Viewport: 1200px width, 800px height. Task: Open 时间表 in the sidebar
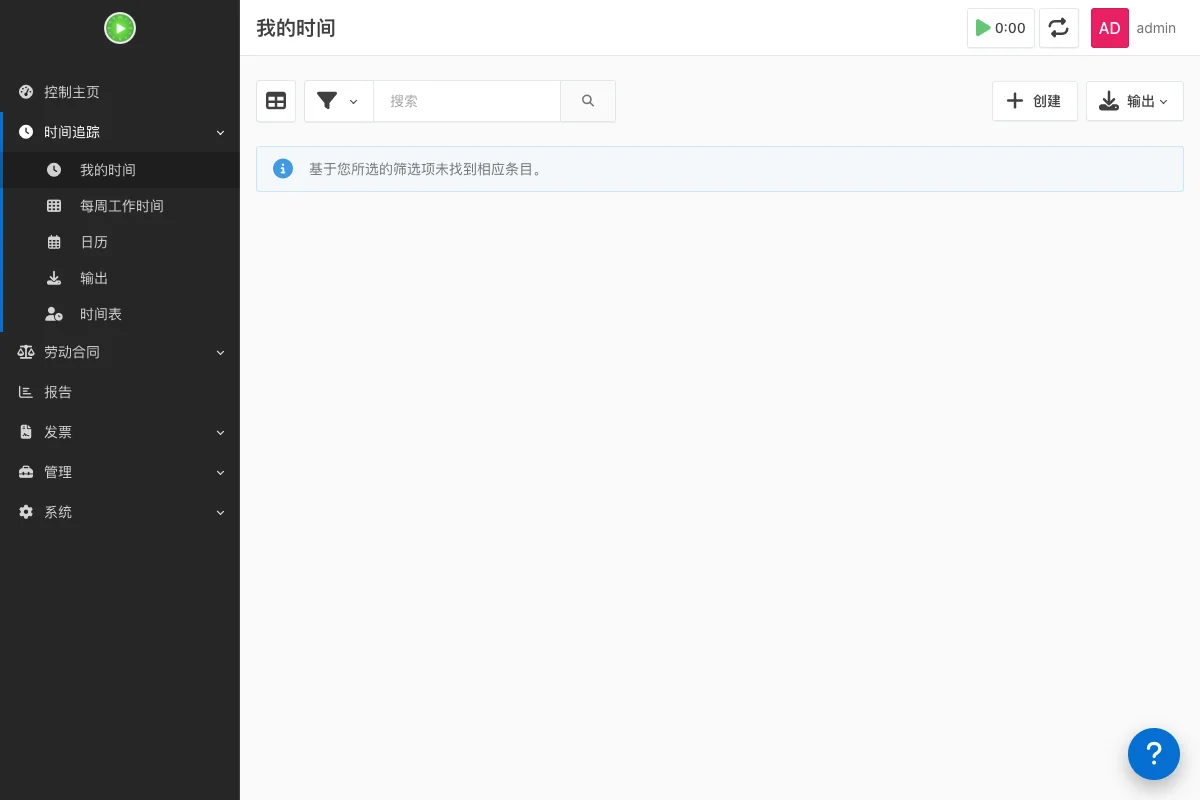point(120,314)
